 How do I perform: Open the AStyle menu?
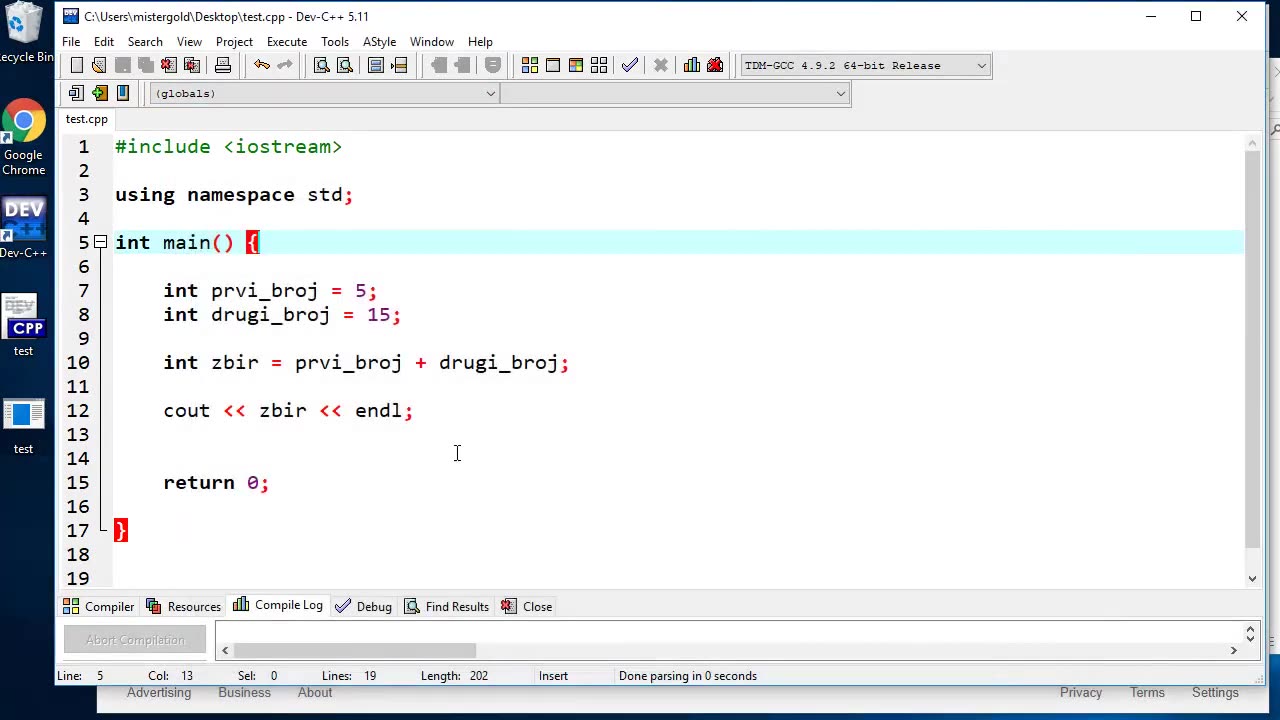pos(379,42)
